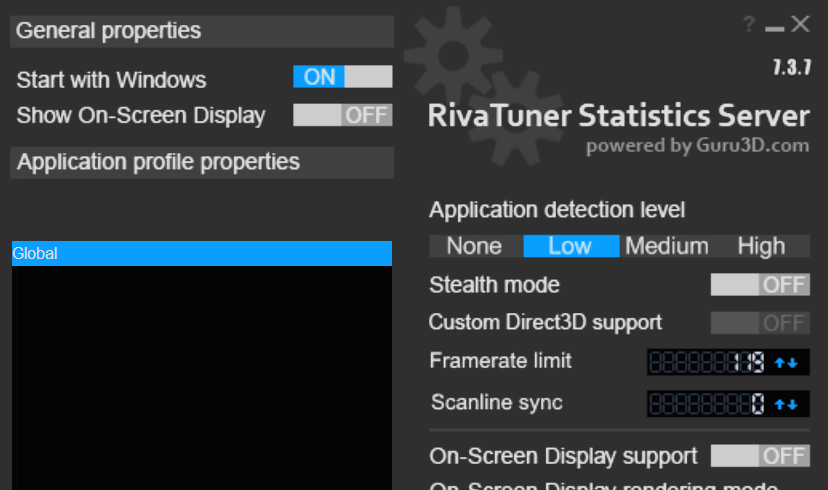Image resolution: width=828 pixels, height=490 pixels.
Task: Click the Stealth mode label
Action: pos(494,285)
